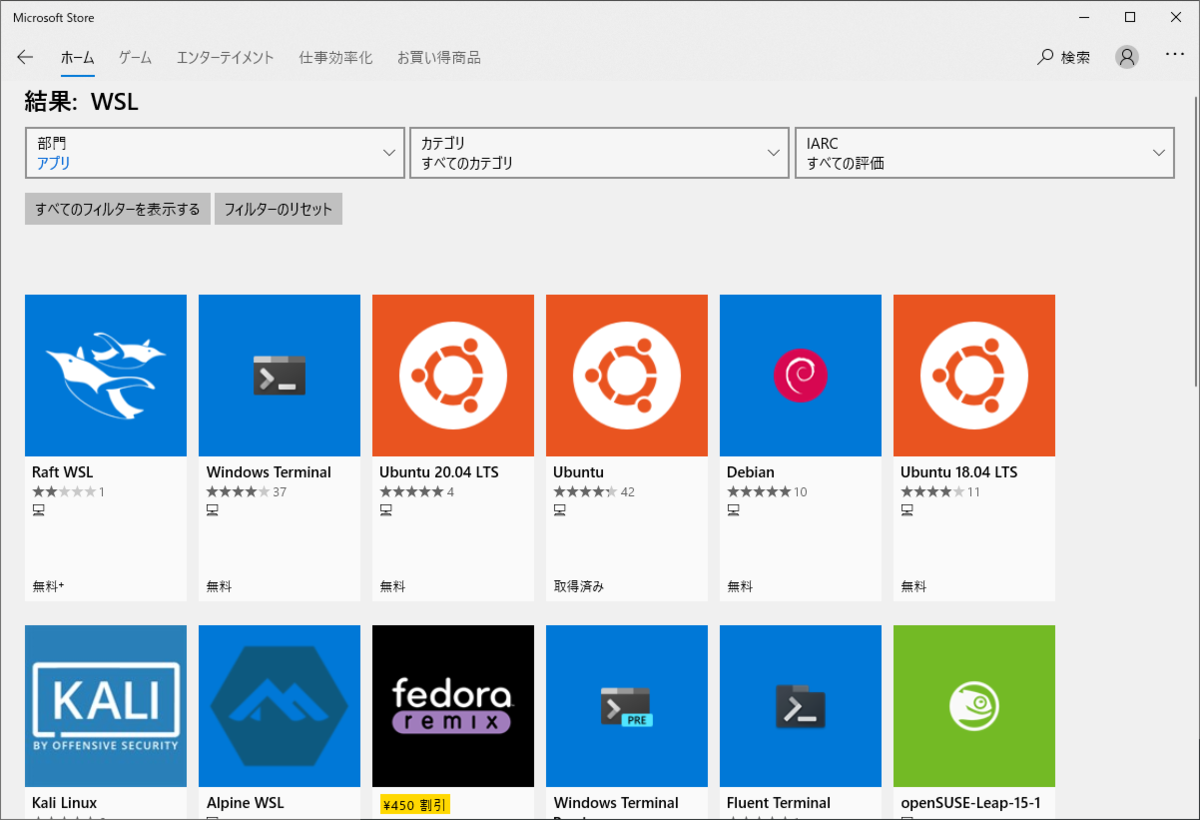This screenshot has height=820, width=1200.
Task: Open the Debian swirl logo tile
Action: 800,375
